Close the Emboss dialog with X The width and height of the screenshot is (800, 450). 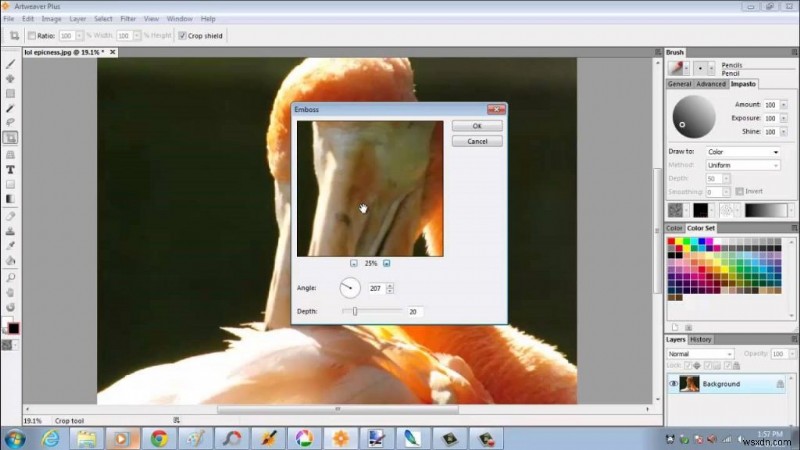coord(496,109)
